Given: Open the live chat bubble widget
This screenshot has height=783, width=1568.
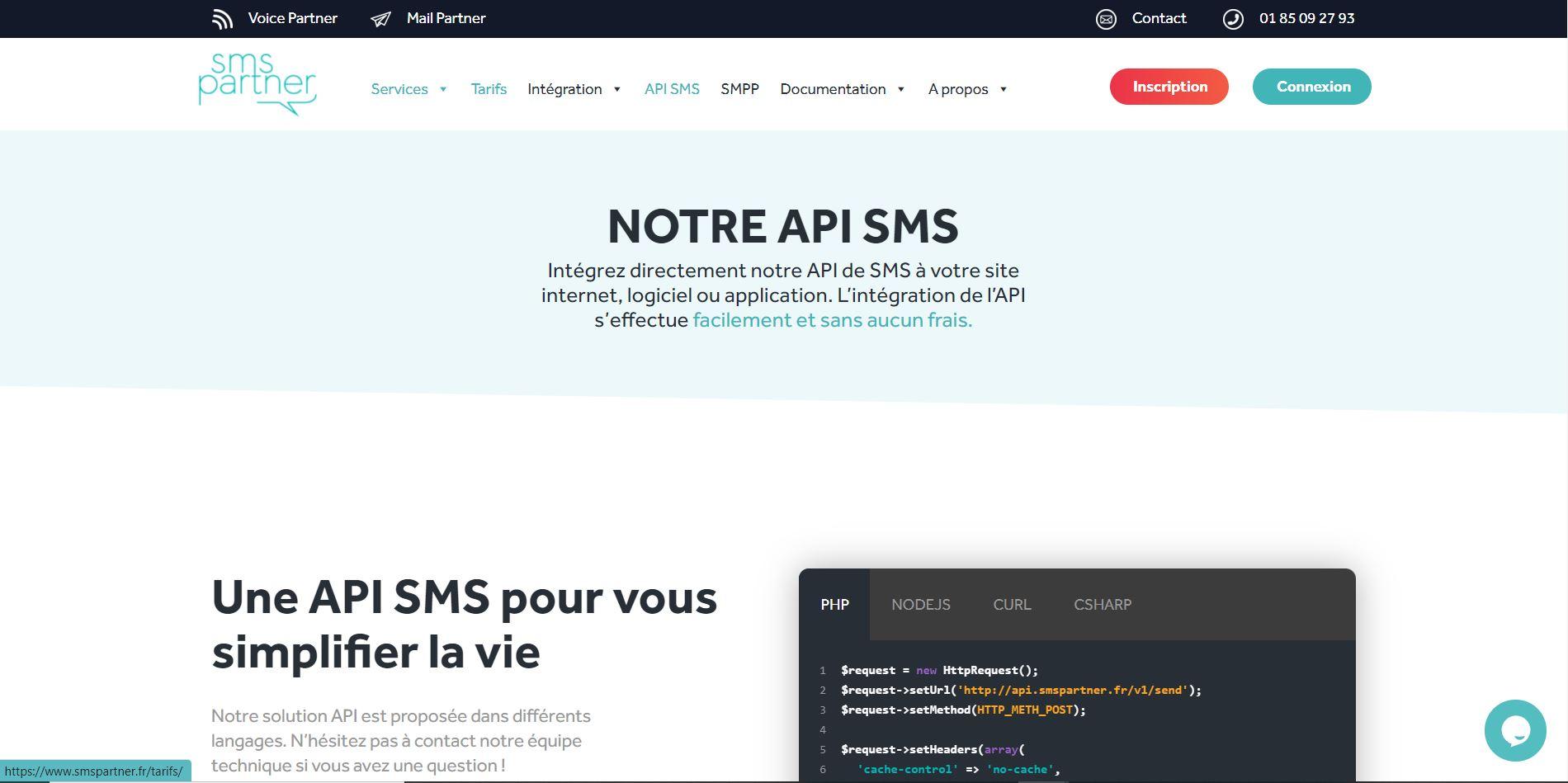Looking at the screenshot, I should (x=1515, y=730).
